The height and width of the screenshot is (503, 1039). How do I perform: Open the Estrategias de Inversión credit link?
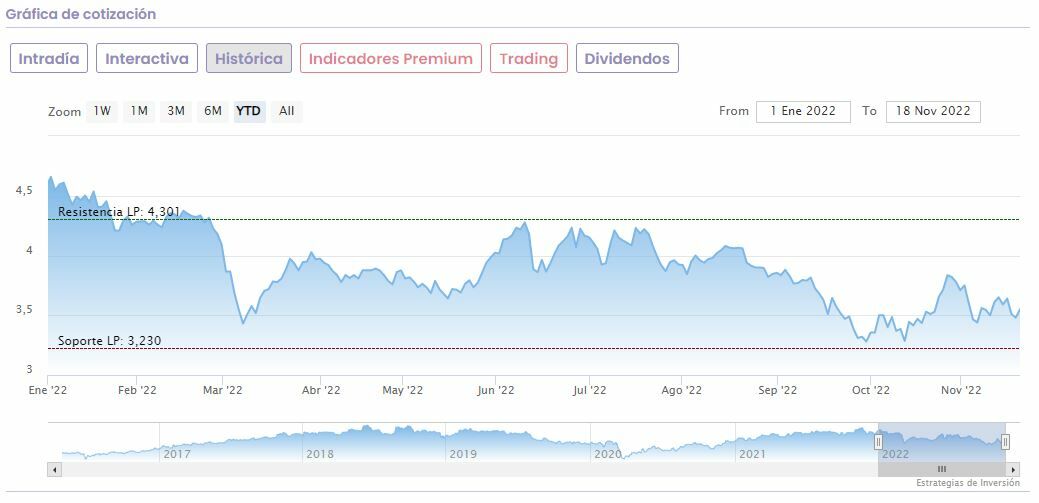point(967,484)
